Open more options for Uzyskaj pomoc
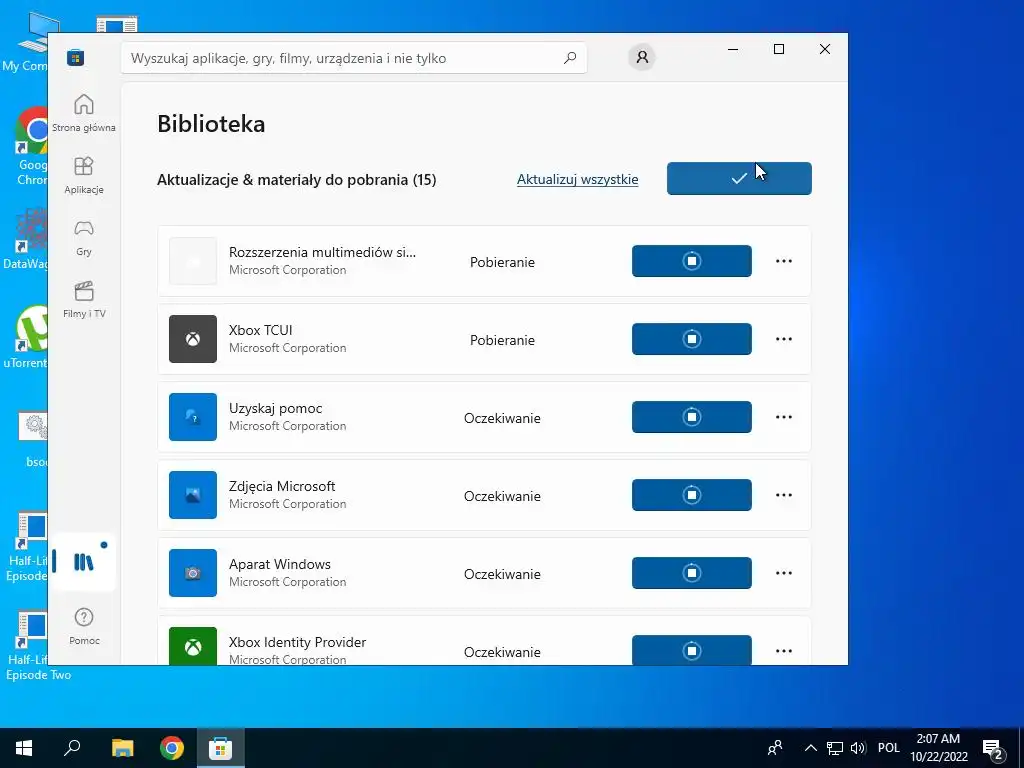The height and width of the screenshot is (768, 1024). (784, 417)
